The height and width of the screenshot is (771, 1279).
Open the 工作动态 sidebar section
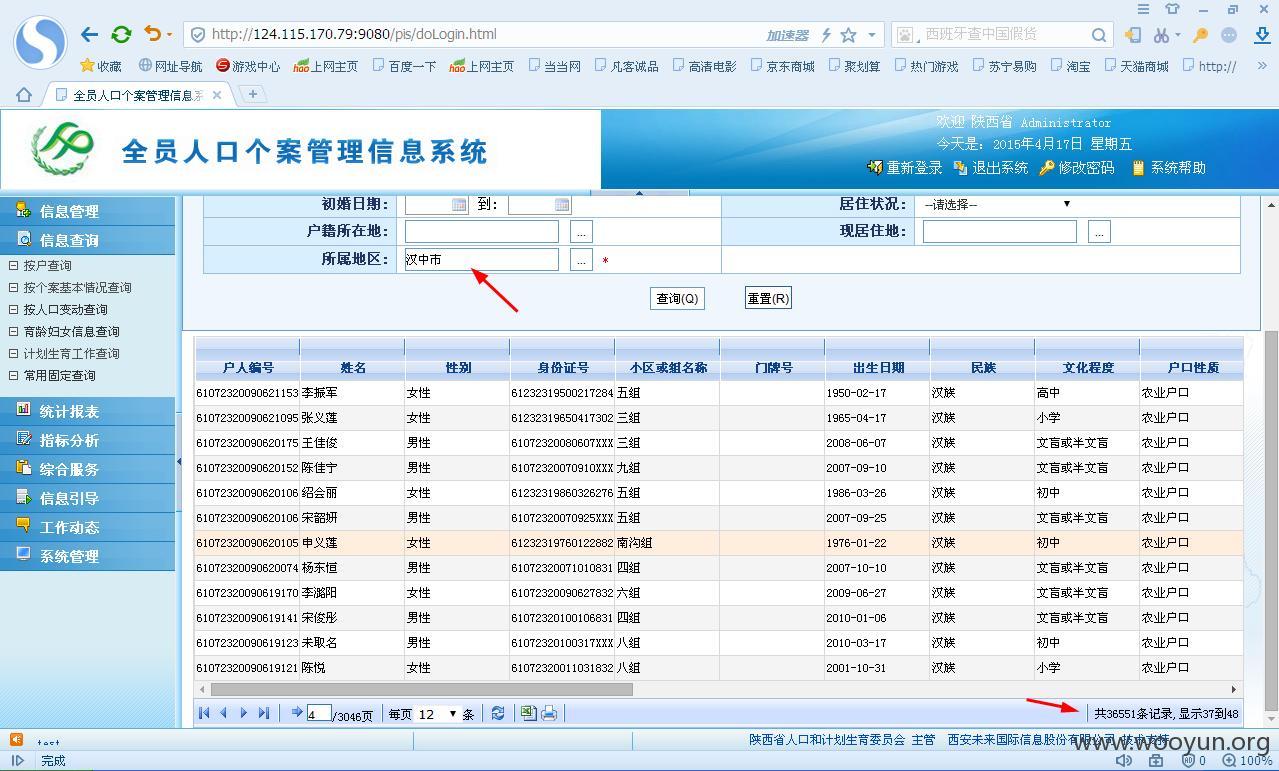(x=87, y=527)
